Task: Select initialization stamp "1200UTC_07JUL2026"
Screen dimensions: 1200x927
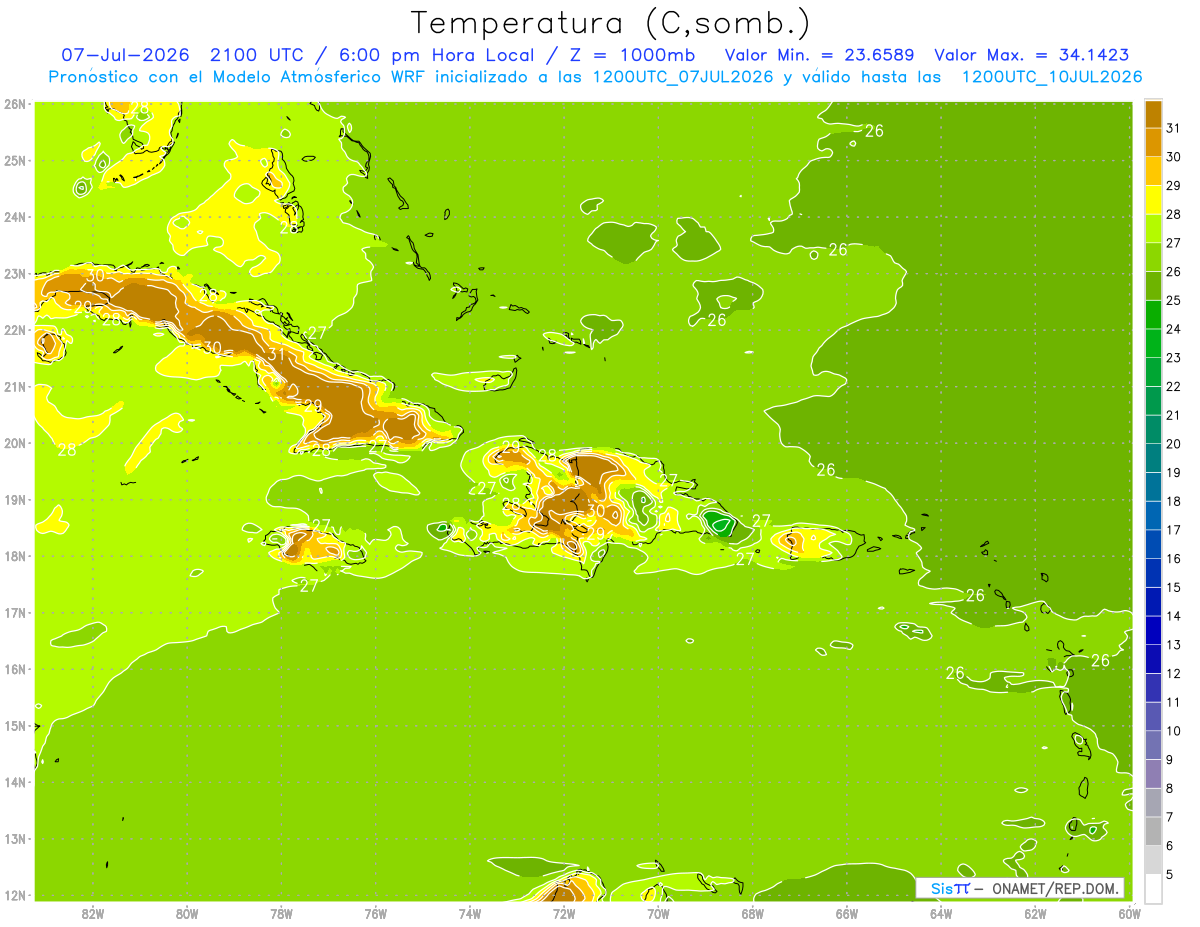Action: point(682,77)
